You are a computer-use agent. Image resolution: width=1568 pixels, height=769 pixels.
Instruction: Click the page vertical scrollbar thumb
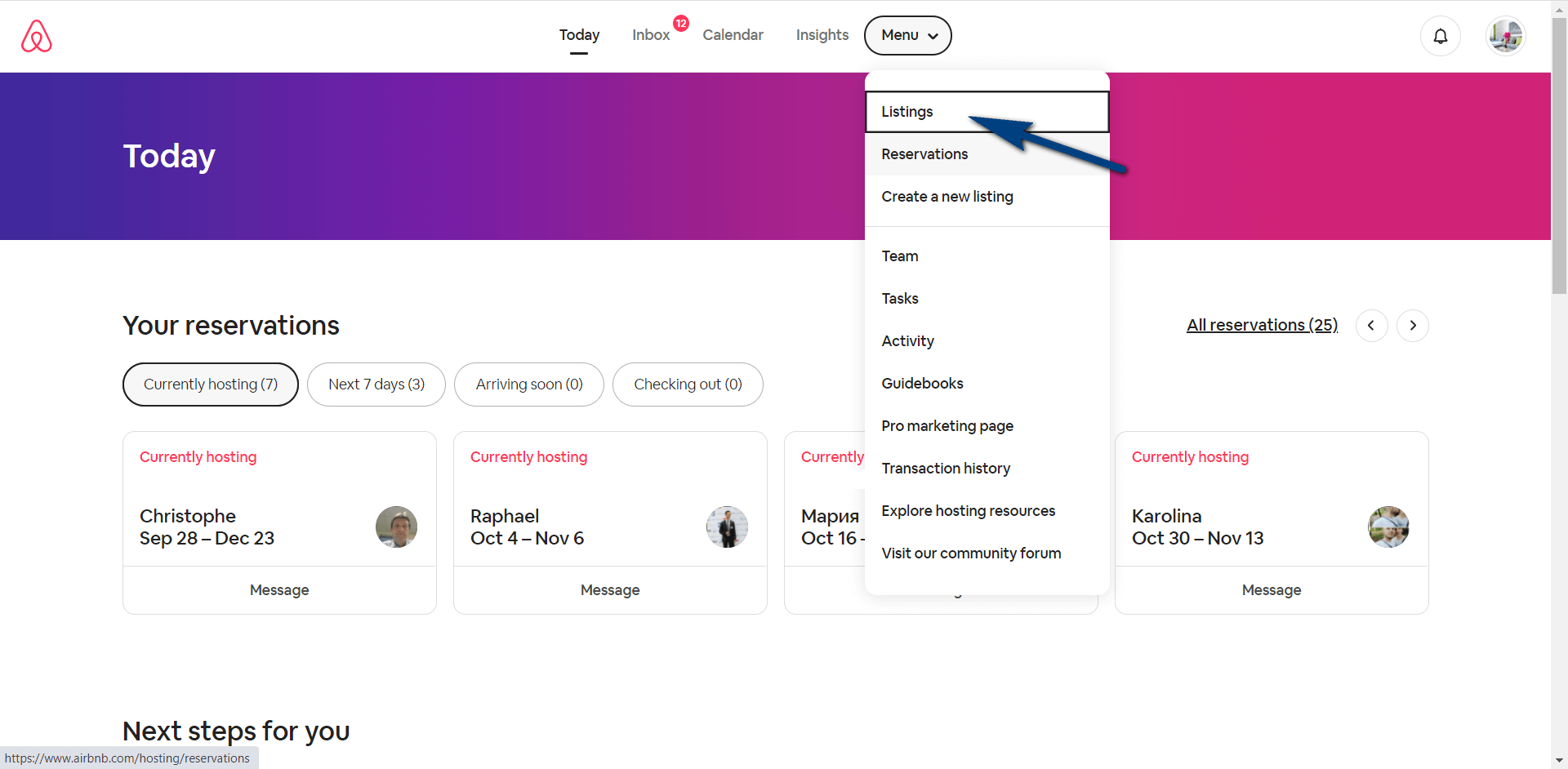click(x=1560, y=155)
